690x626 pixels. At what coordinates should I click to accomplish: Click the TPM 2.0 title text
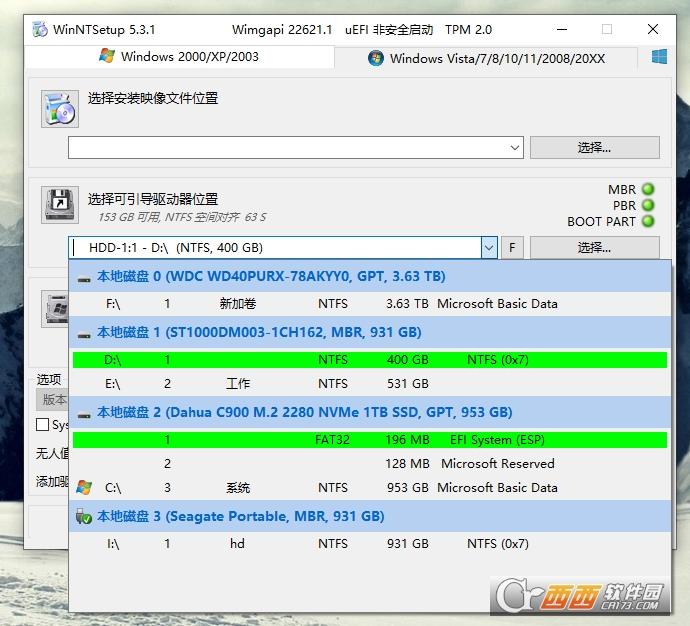coord(468,29)
